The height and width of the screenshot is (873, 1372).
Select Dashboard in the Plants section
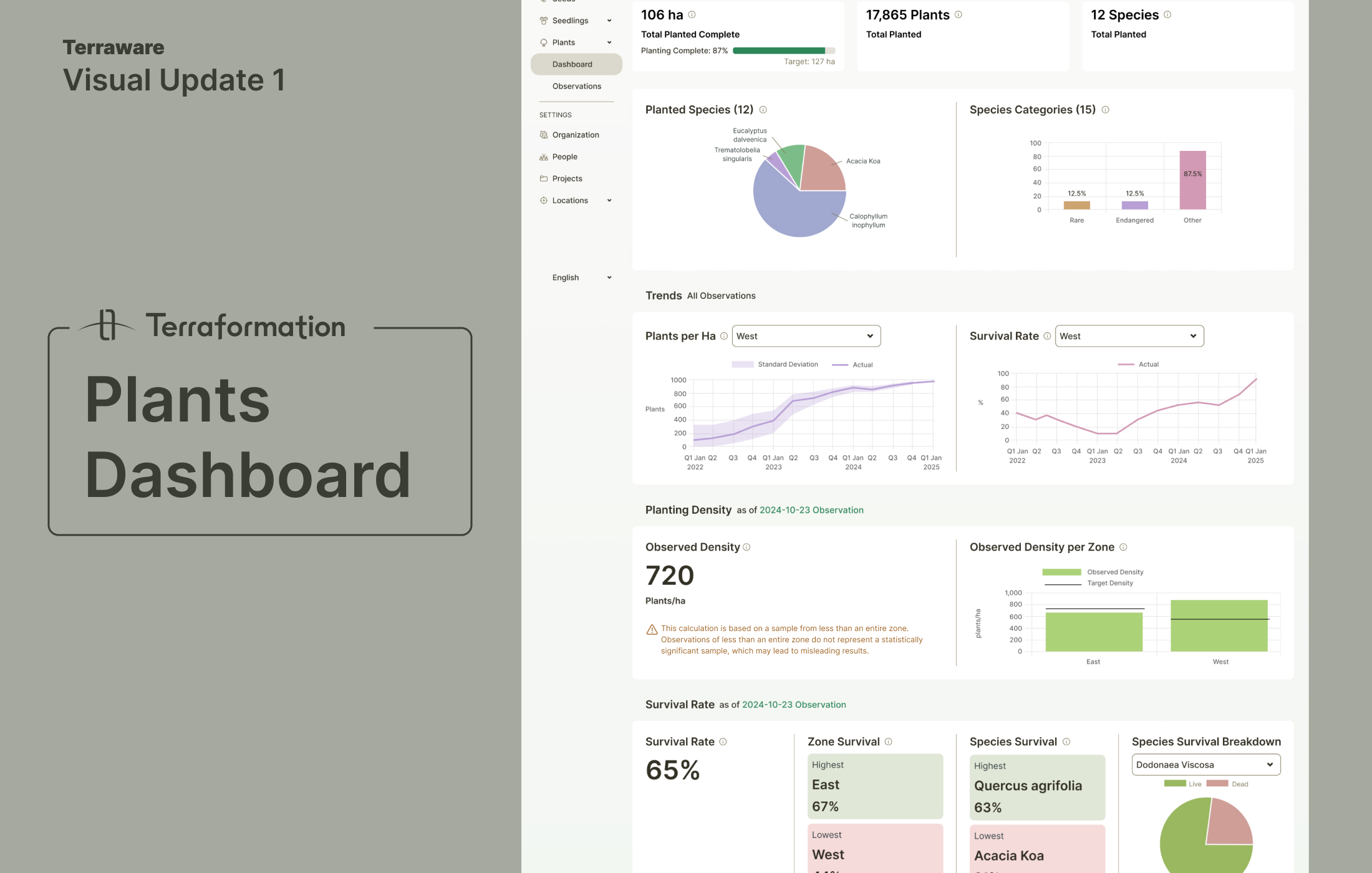(572, 64)
